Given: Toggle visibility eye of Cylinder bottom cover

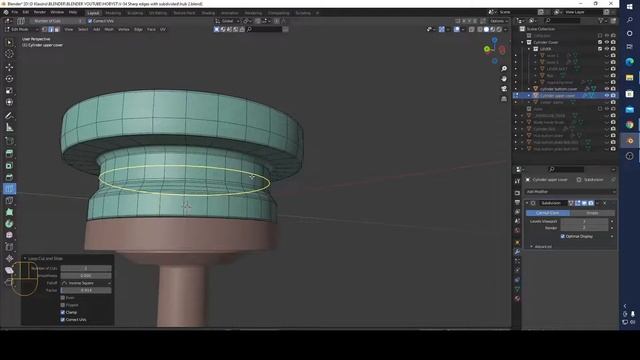Looking at the screenshot, I should [607, 89].
